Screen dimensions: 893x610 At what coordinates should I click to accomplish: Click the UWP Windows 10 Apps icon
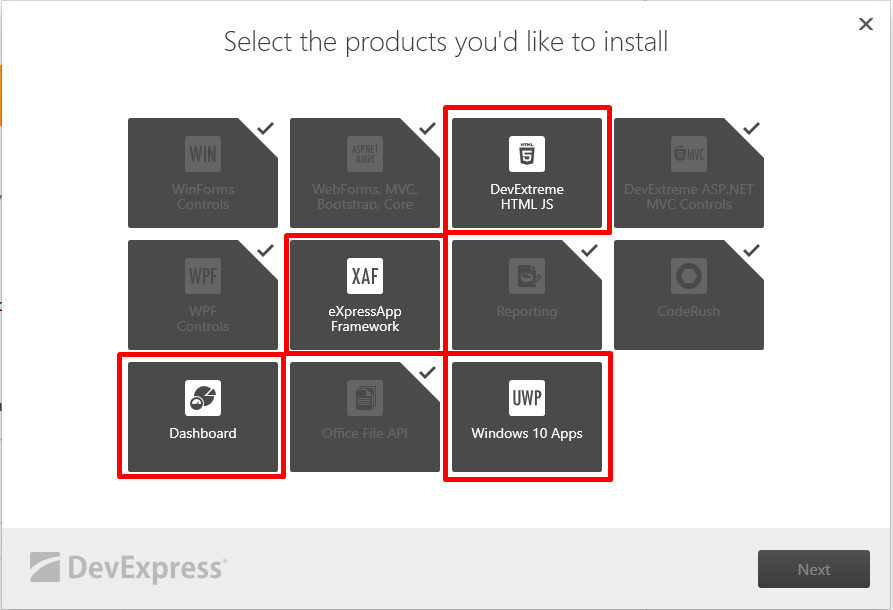(527, 398)
